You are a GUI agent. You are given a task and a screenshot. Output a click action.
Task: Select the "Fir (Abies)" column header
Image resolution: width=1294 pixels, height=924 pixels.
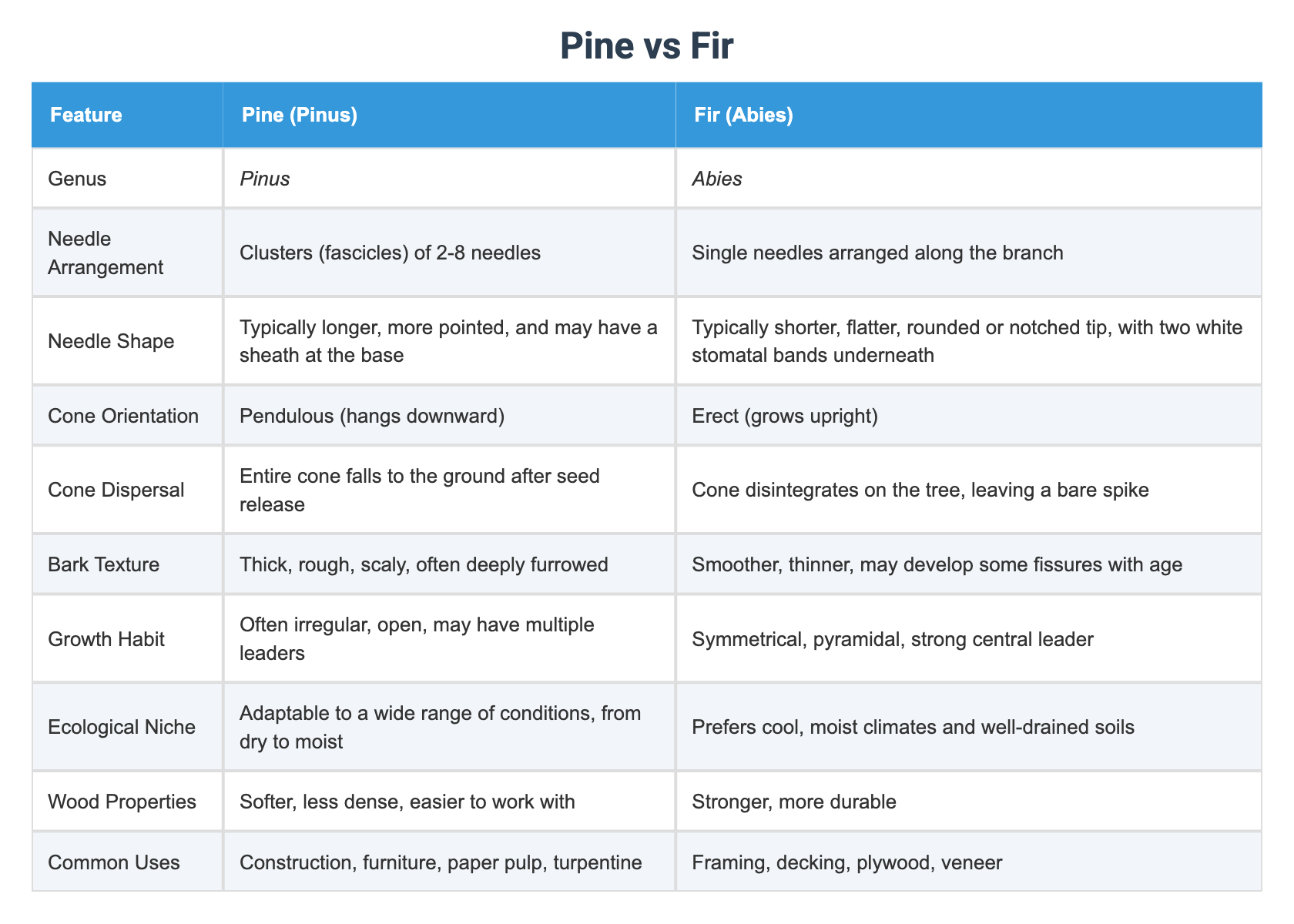(743, 115)
